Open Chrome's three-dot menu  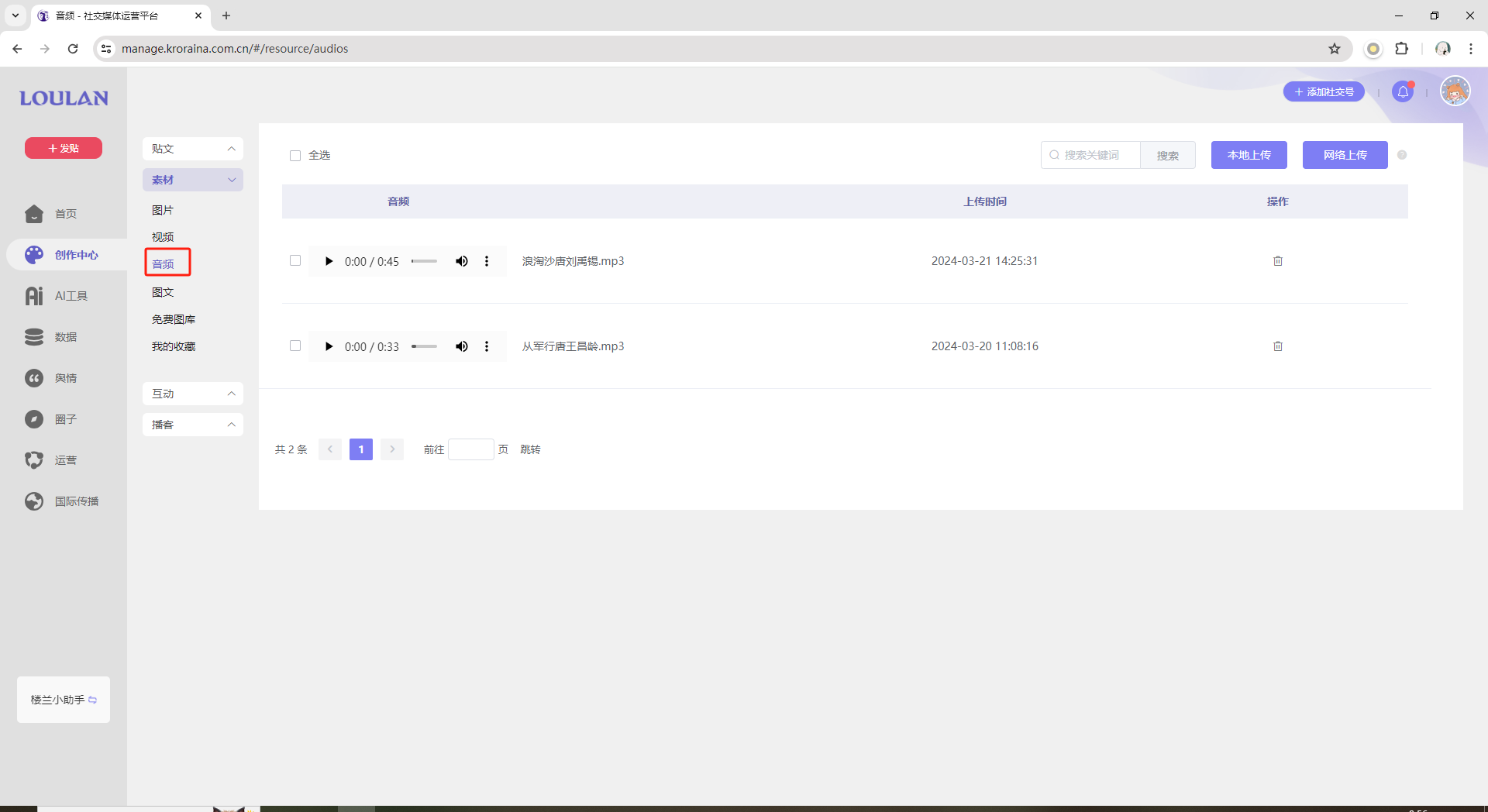coord(1470,49)
